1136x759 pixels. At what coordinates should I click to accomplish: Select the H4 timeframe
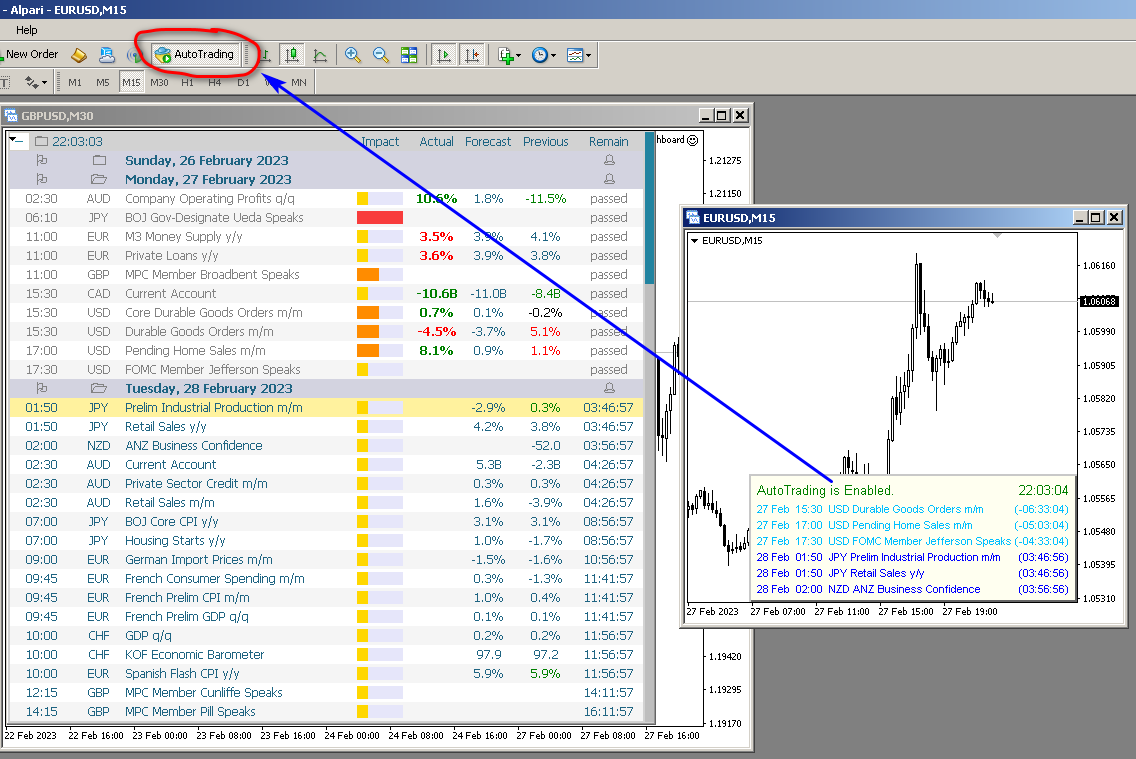(214, 83)
